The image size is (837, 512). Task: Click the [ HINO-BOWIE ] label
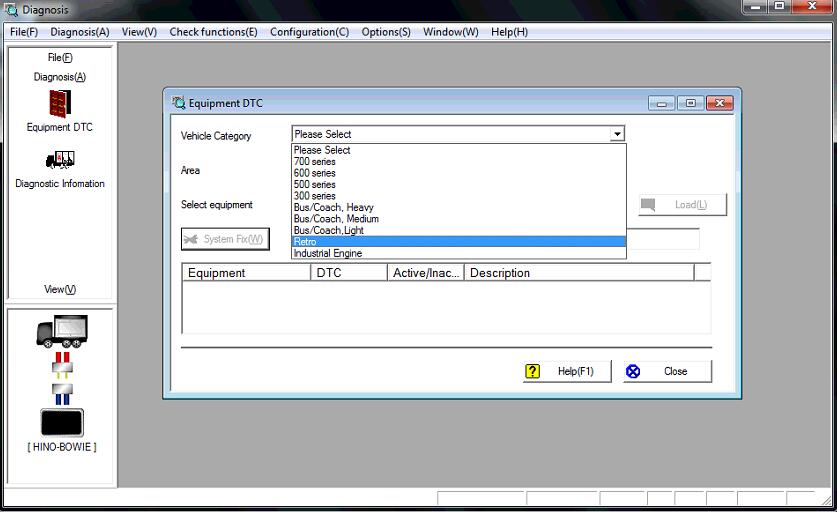click(62, 447)
